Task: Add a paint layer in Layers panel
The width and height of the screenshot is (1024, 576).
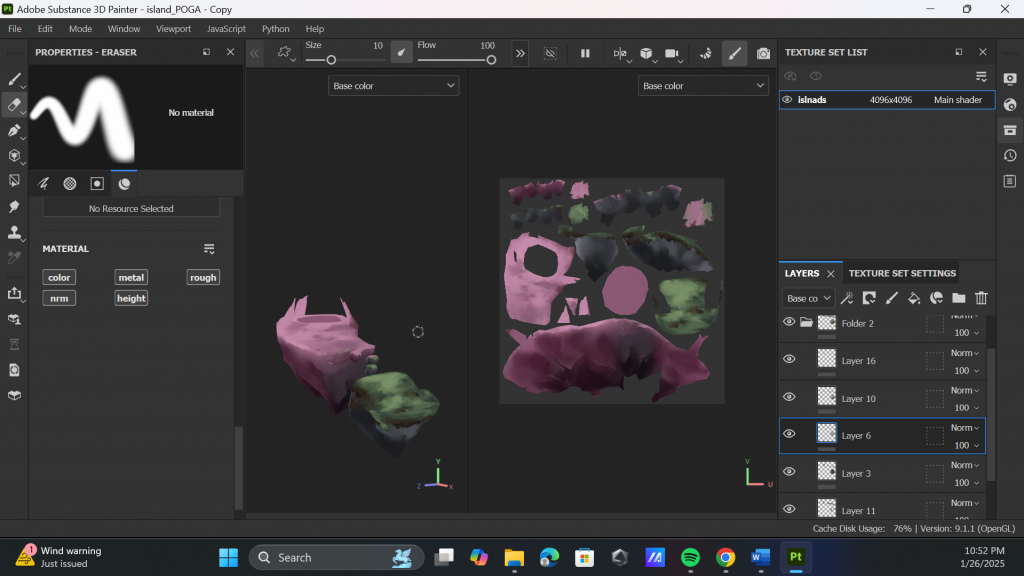Action: point(891,298)
